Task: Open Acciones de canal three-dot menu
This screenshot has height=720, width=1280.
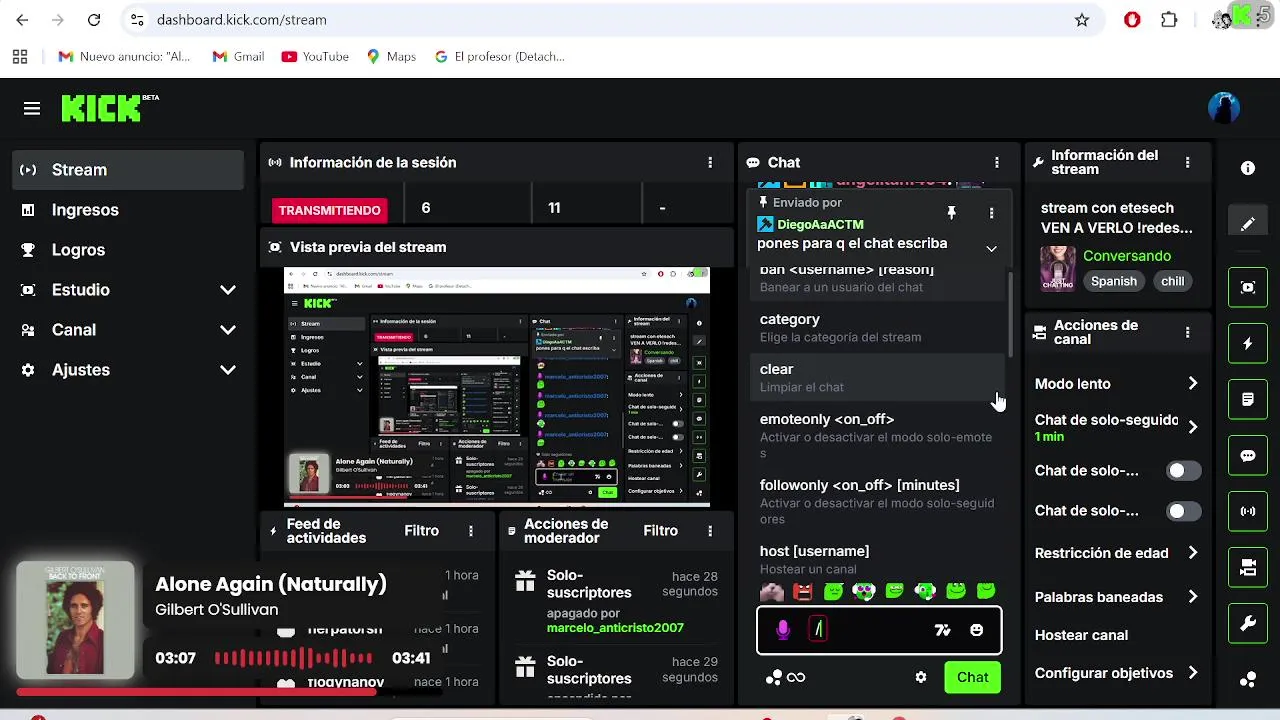Action: pyautogui.click(x=1187, y=332)
